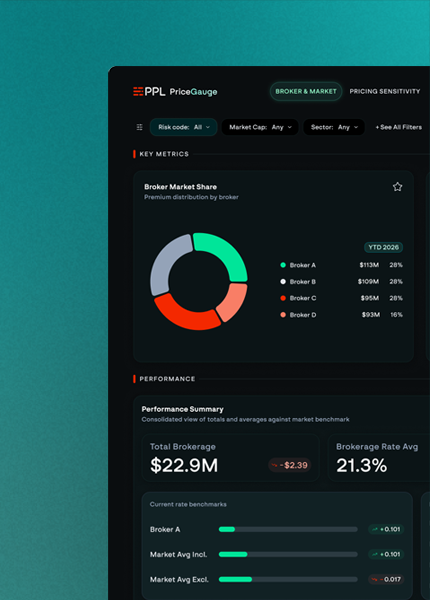430x600 pixels.
Task: Select Broker D legend entry
Action: click(x=298, y=315)
